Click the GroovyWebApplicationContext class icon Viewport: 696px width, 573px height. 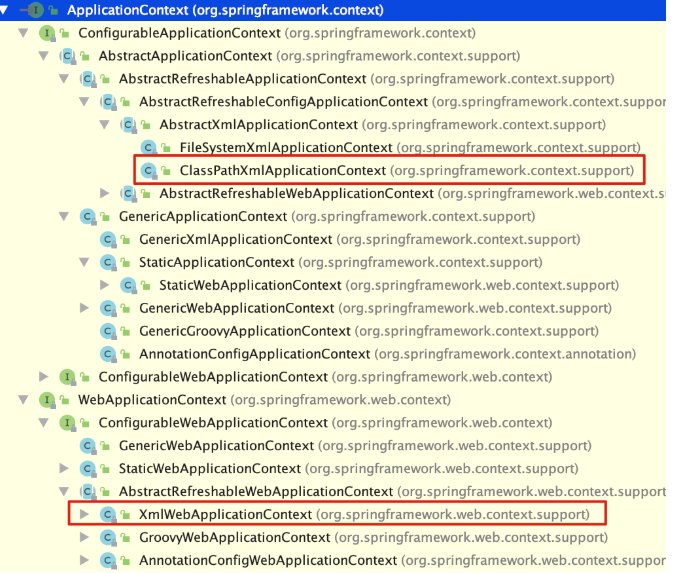click(108, 537)
